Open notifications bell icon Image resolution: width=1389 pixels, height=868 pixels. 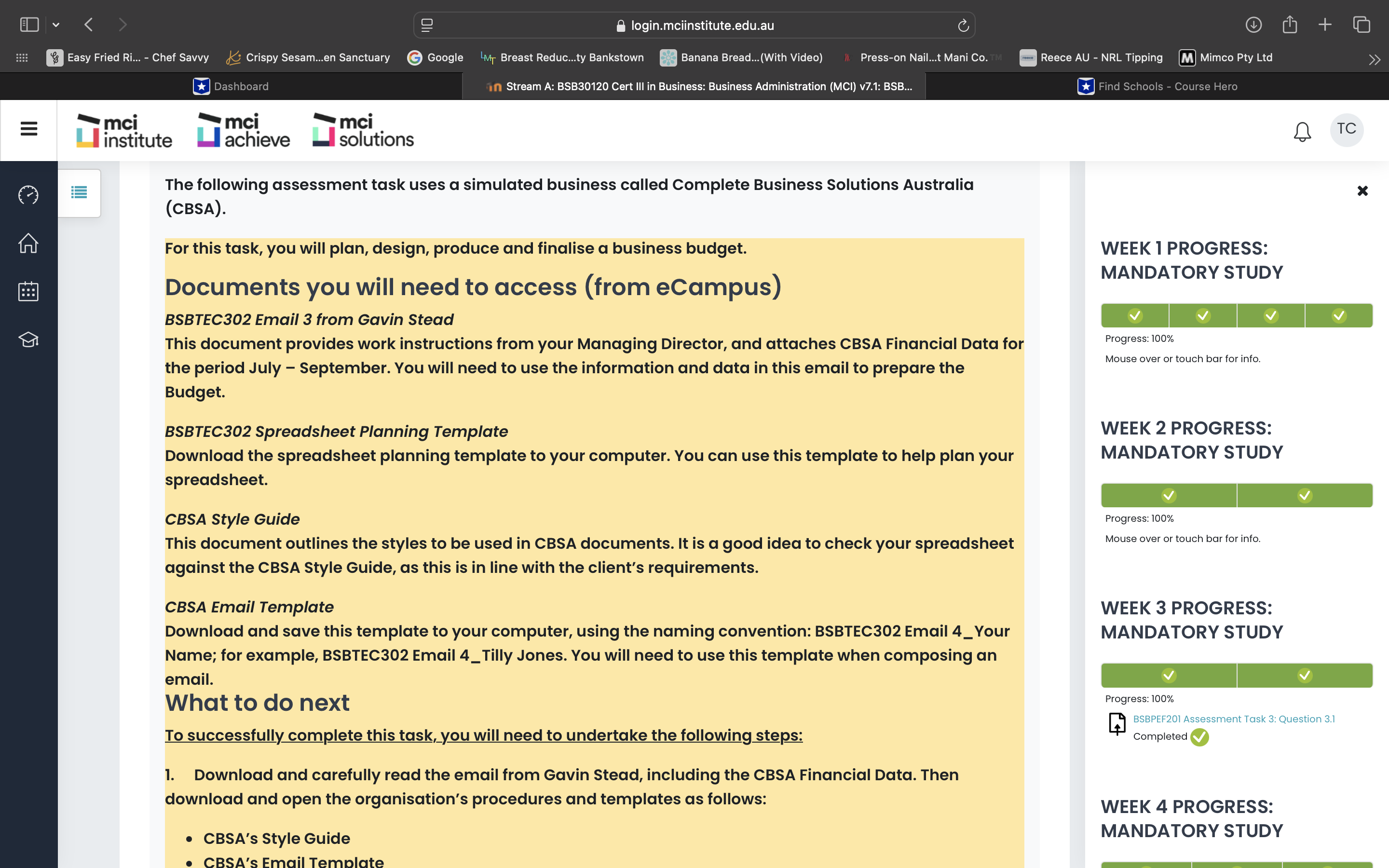pos(1302,132)
